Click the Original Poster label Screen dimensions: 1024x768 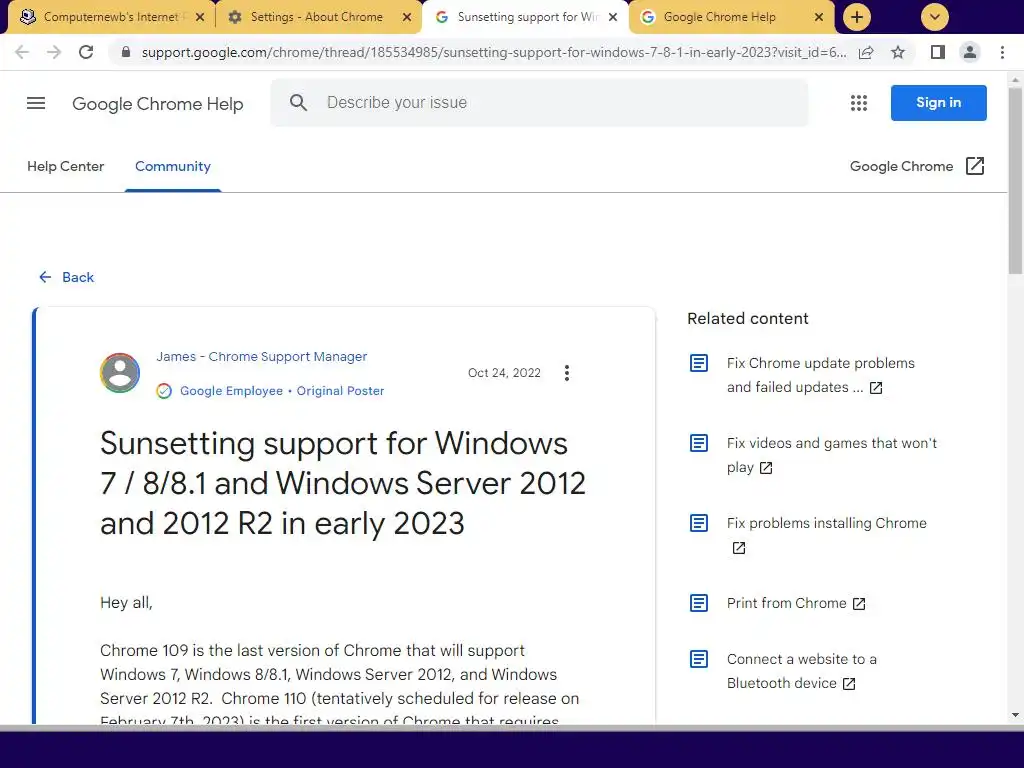[x=340, y=391]
